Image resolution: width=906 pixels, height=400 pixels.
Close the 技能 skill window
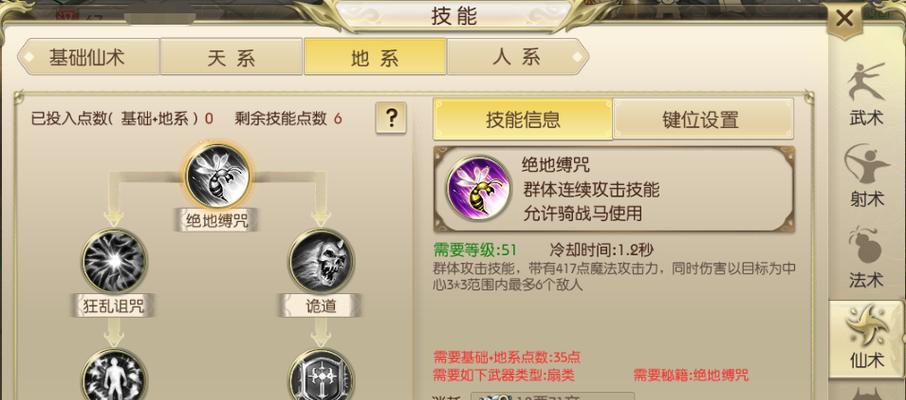coord(844,19)
